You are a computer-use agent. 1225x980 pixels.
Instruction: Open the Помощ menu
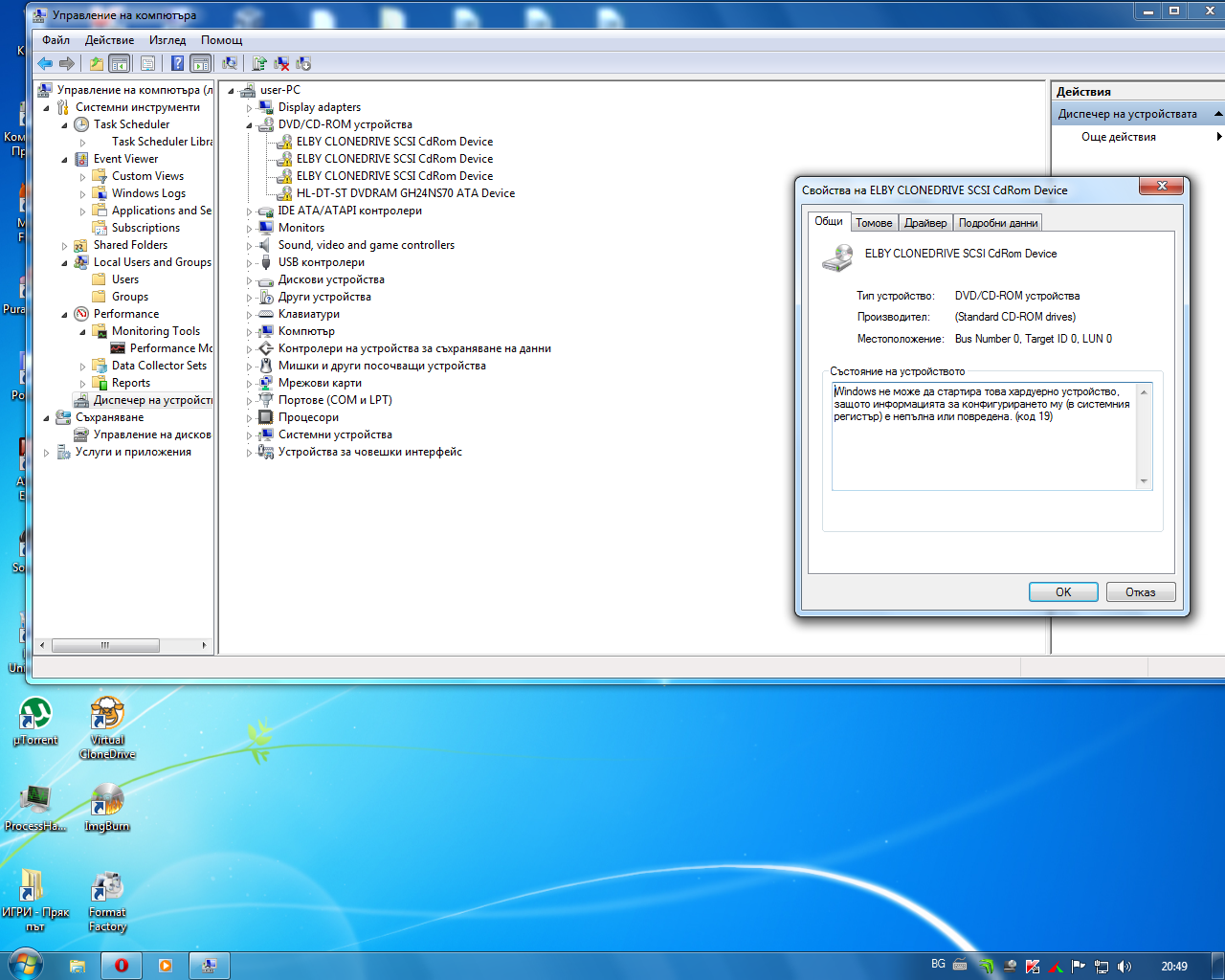coord(221,40)
